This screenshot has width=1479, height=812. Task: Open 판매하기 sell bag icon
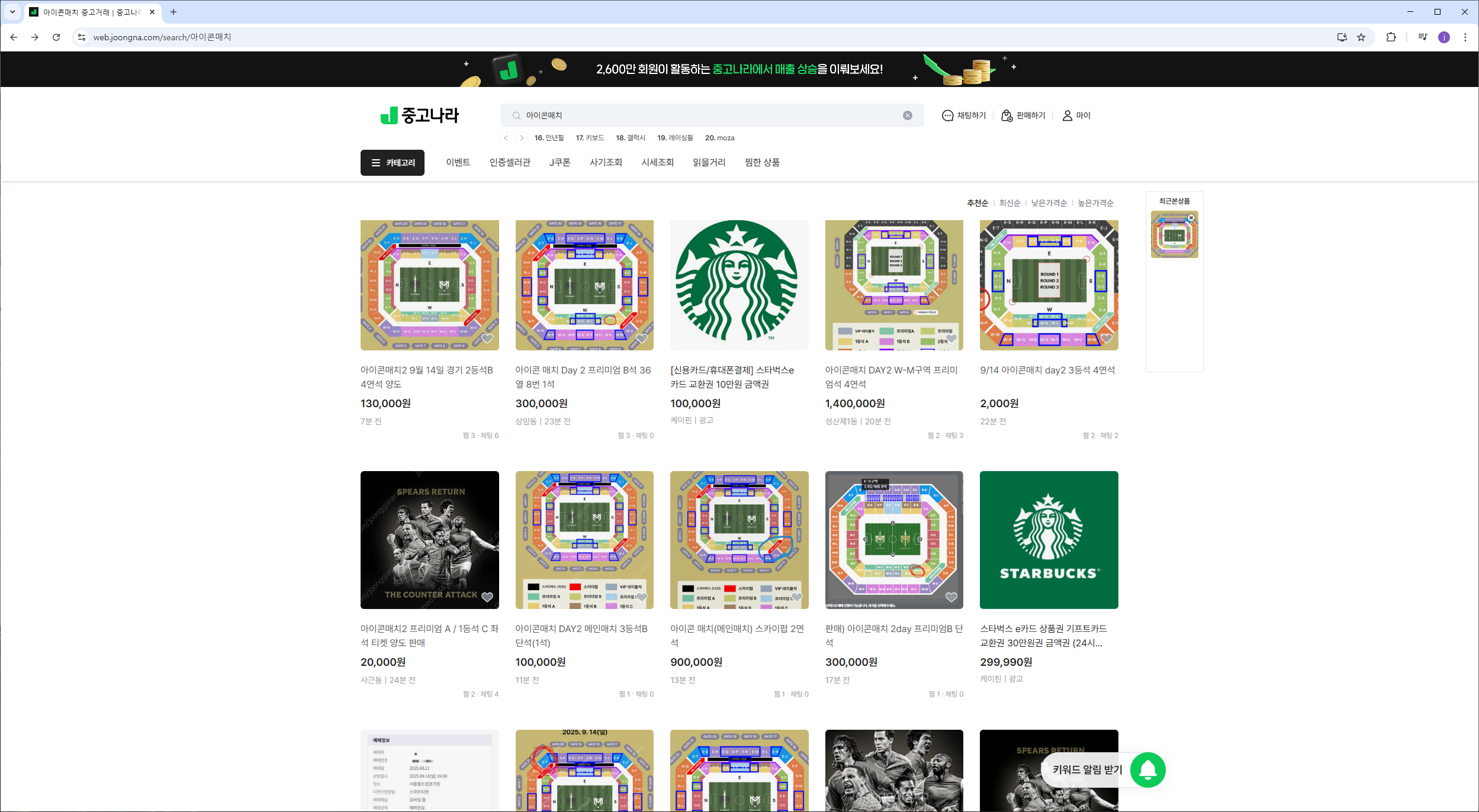1023,115
